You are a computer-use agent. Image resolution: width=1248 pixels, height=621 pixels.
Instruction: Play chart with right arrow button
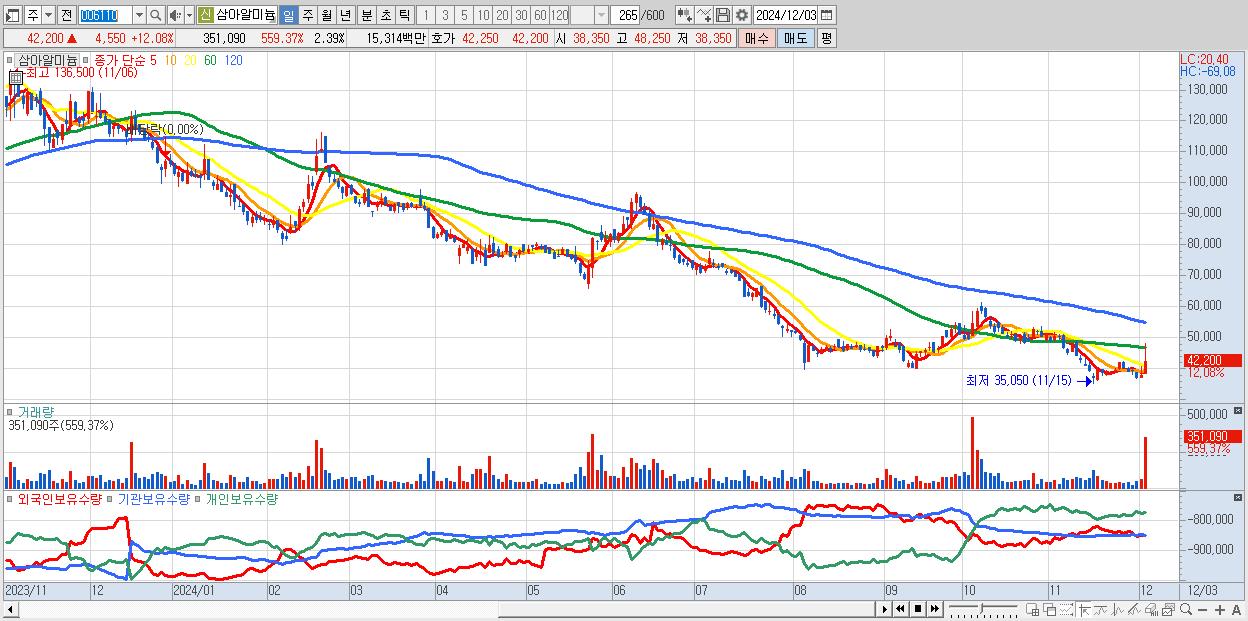(885, 609)
